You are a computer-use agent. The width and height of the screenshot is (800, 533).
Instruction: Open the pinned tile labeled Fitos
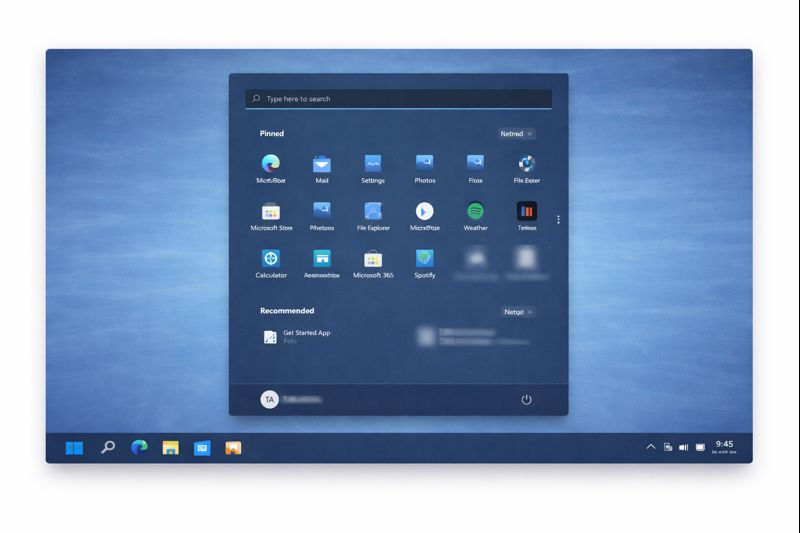tap(475, 169)
